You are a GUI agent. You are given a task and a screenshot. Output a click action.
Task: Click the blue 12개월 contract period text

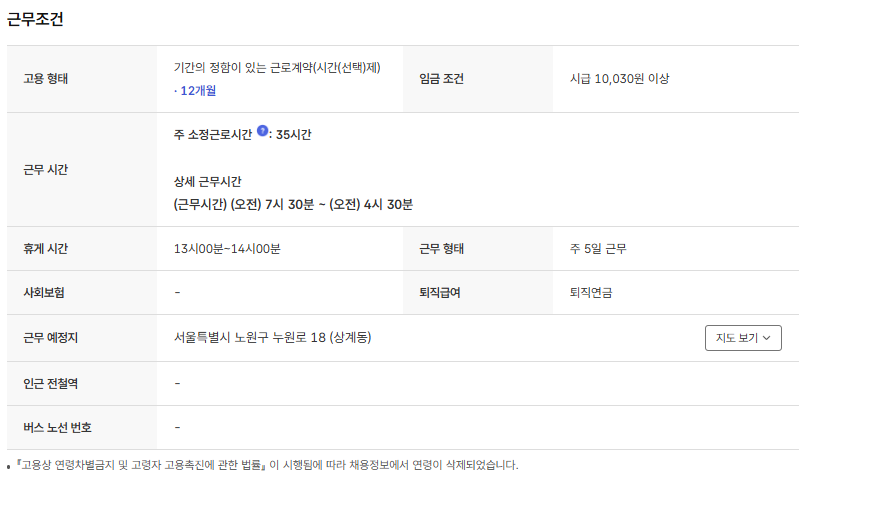[198, 90]
